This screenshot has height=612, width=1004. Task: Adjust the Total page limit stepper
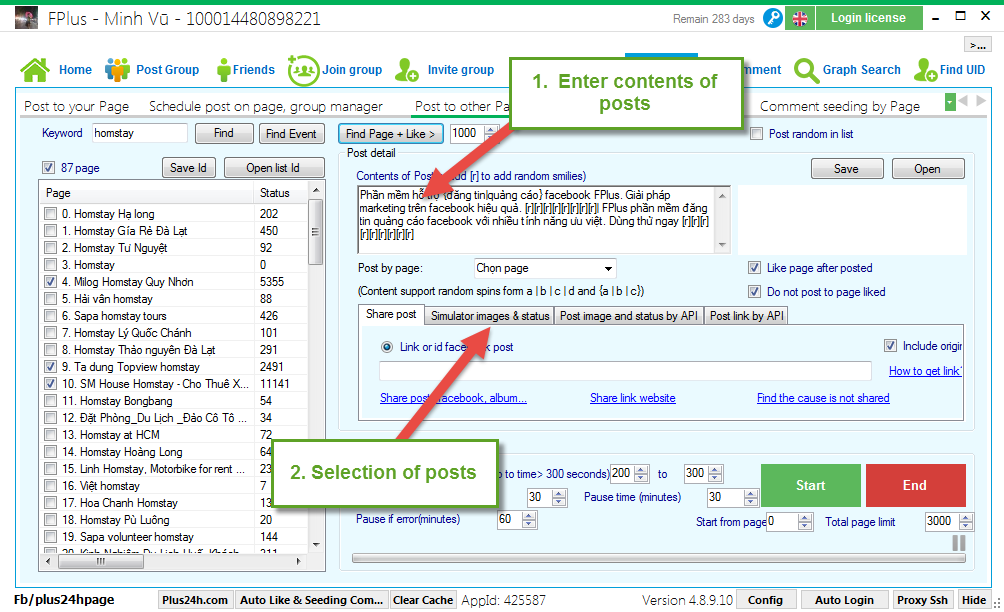(x=966, y=522)
